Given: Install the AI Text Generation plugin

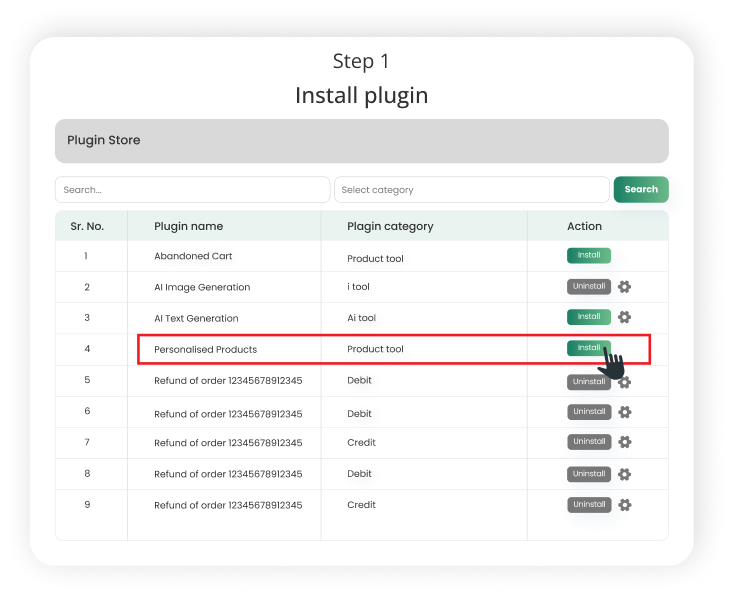Looking at the screenshot, I should click(x=589, y=317).
